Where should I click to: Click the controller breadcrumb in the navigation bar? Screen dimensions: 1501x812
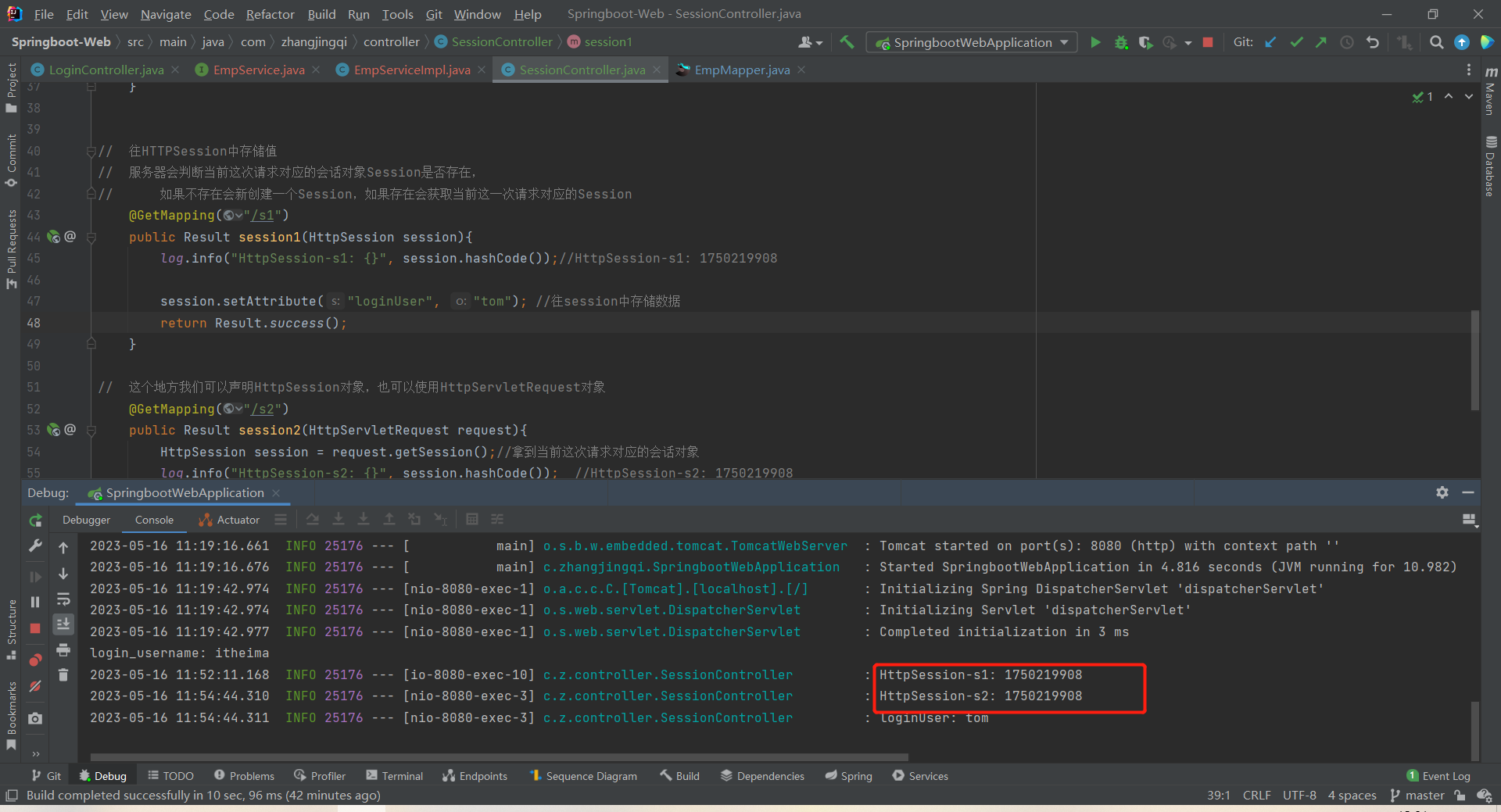point(391,41)
